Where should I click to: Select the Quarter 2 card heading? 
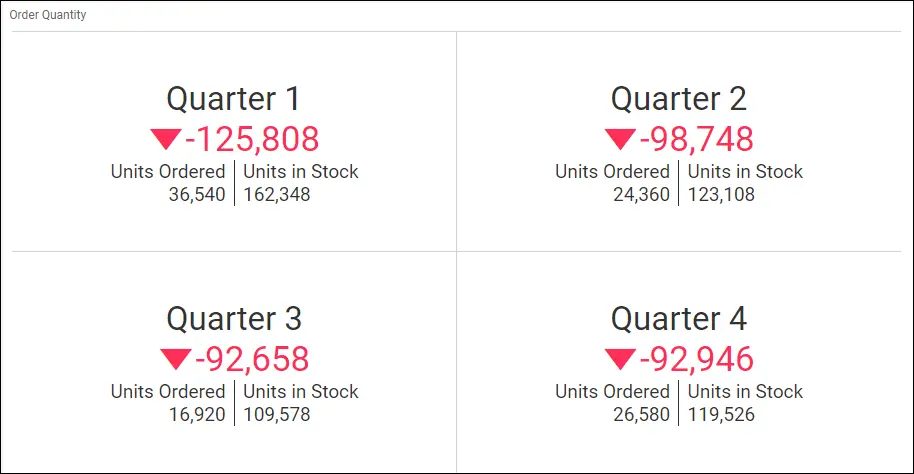point(678,98)
